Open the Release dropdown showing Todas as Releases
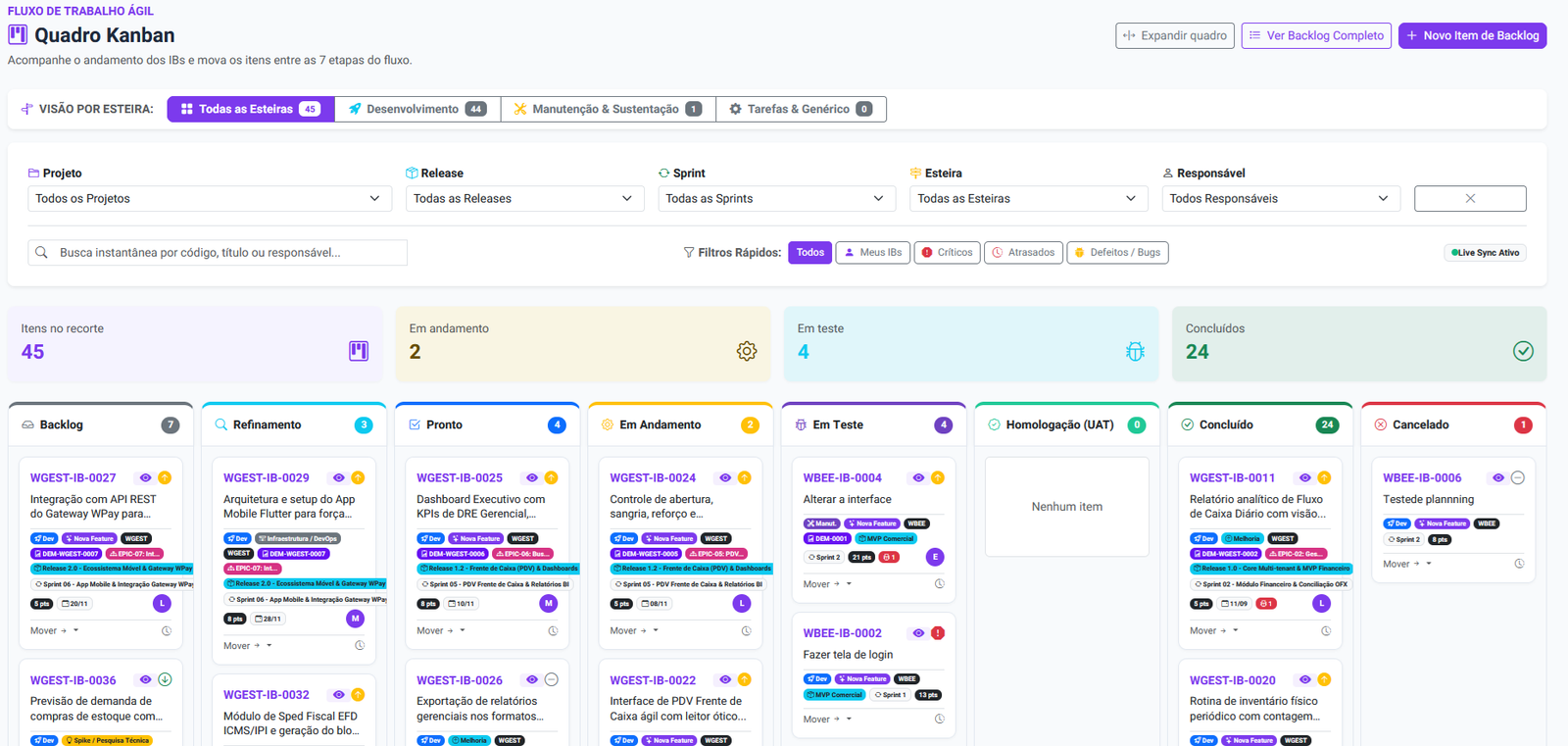The image size is (1568, 746). pyautogui.click(x=523, y=199)
